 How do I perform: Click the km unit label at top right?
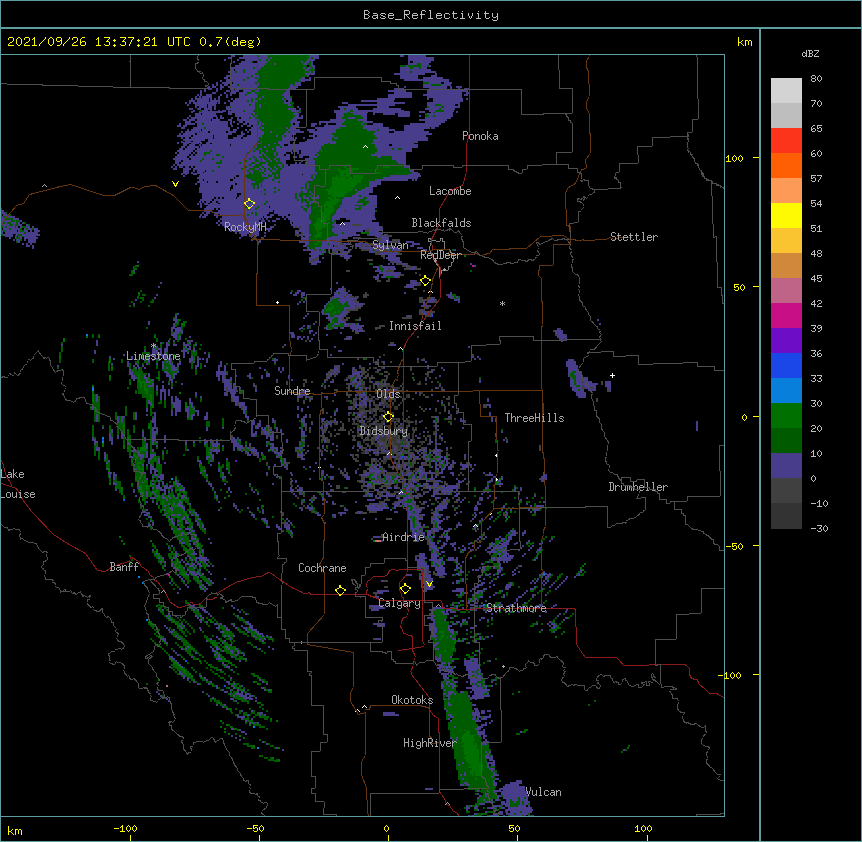tap(745, 42)
